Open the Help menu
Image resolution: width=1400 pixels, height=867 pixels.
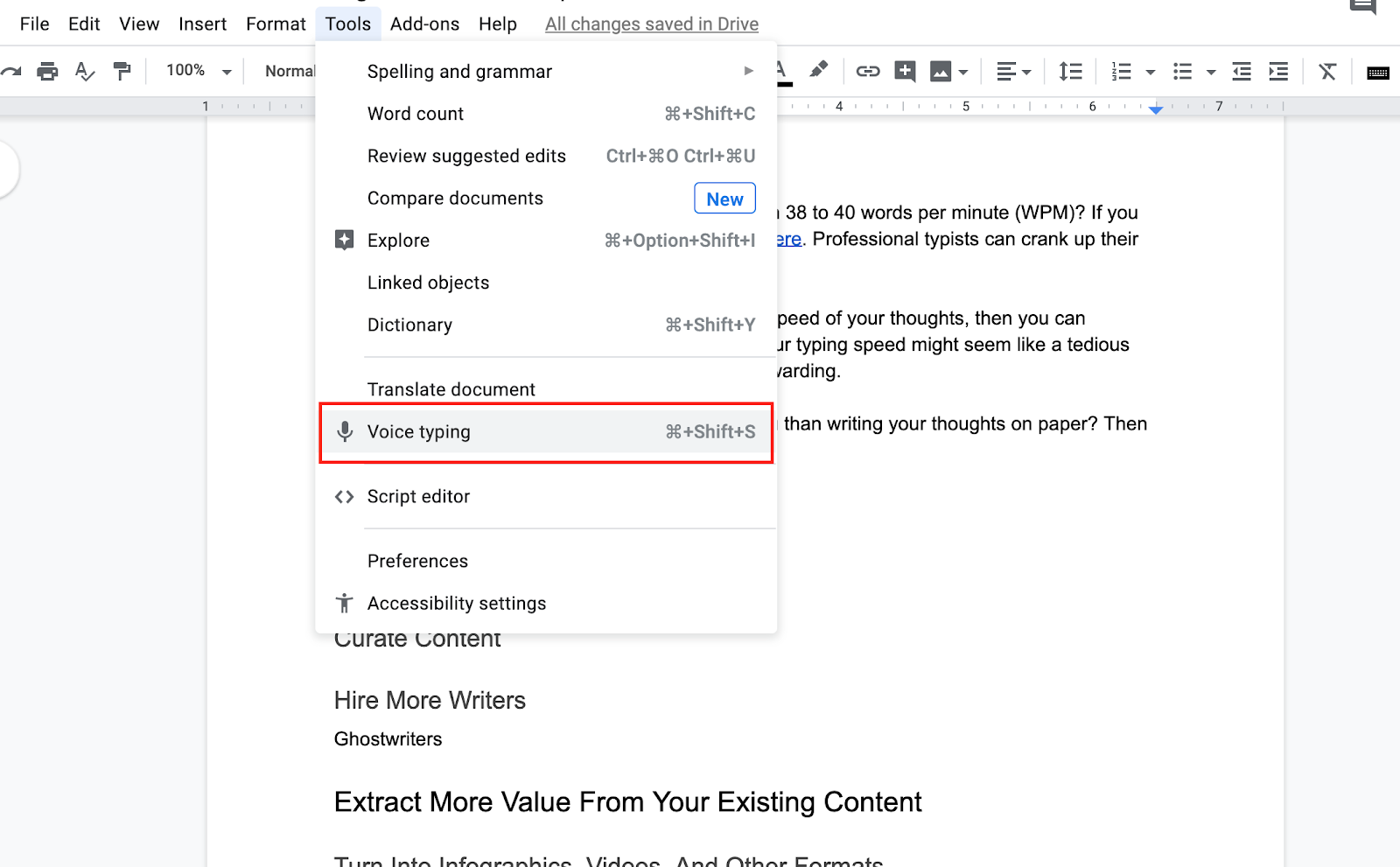click(498, 24)
